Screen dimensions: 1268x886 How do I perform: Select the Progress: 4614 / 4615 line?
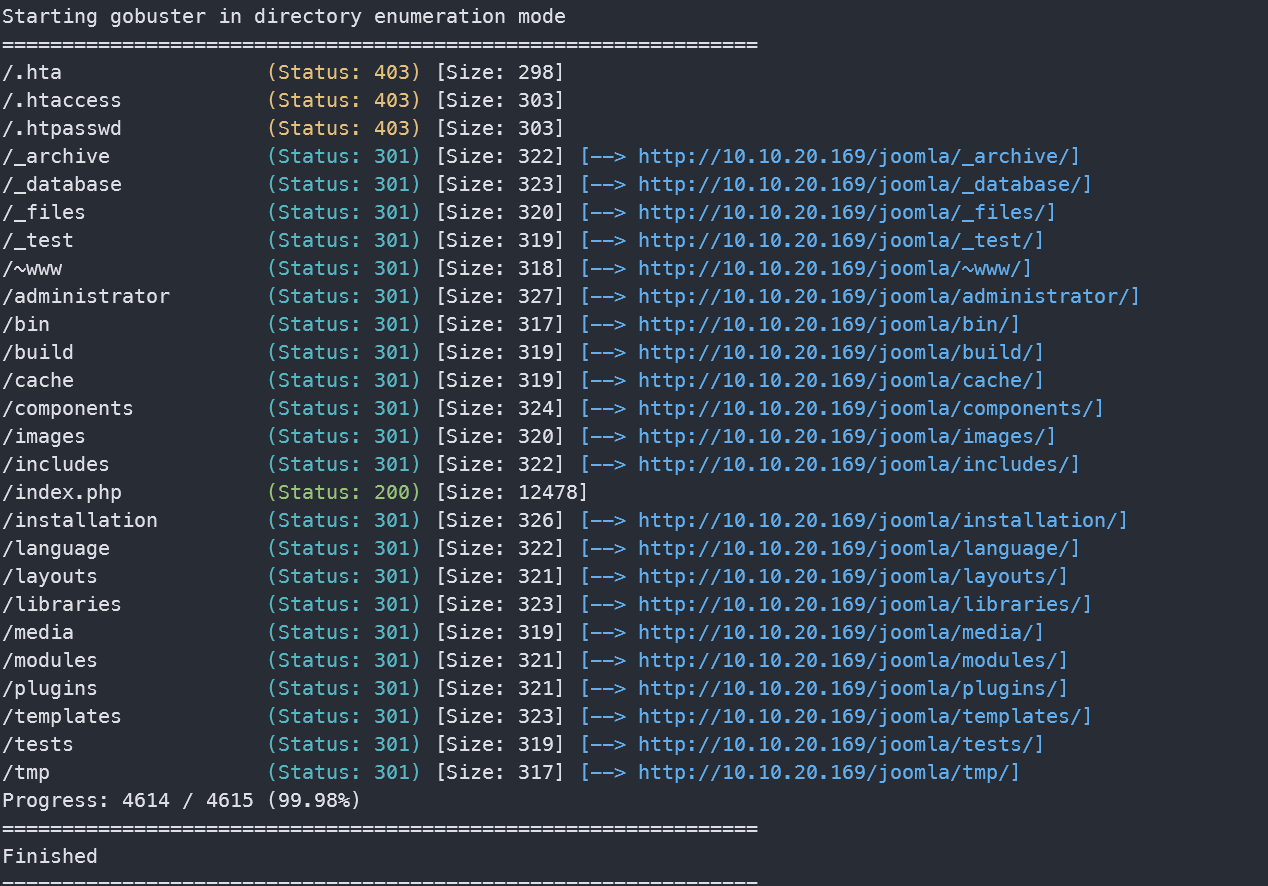[x=182, y=800]
